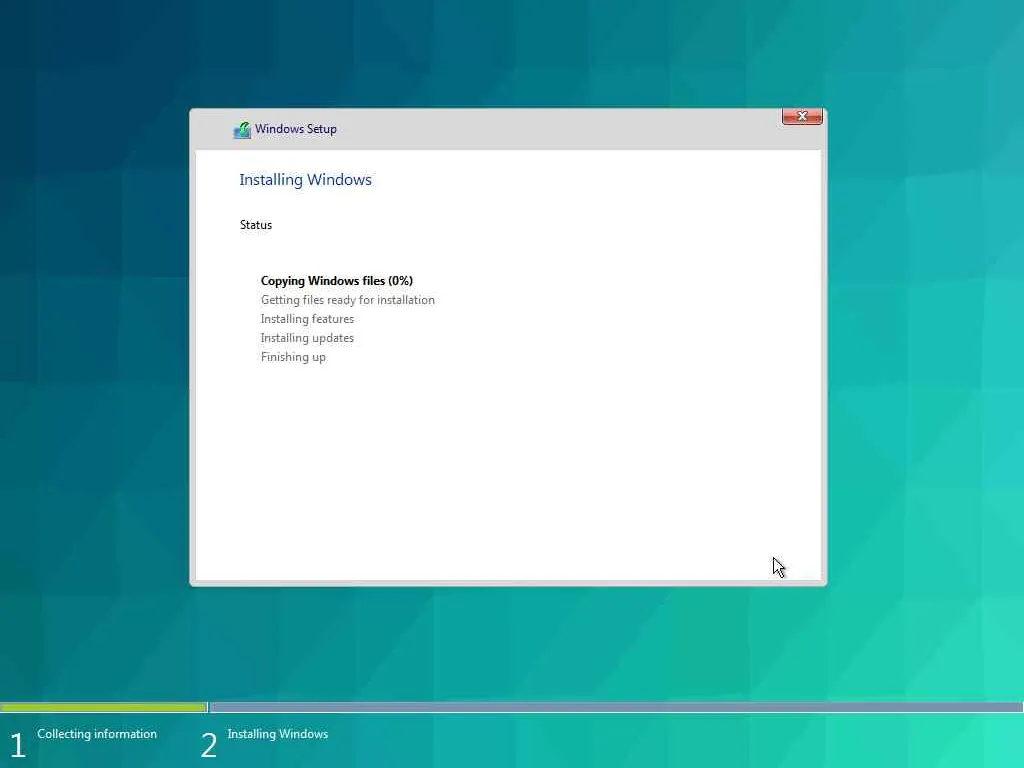
Task: Select 'Copying Windows files (0%)' status line
Action: point(336,281)
